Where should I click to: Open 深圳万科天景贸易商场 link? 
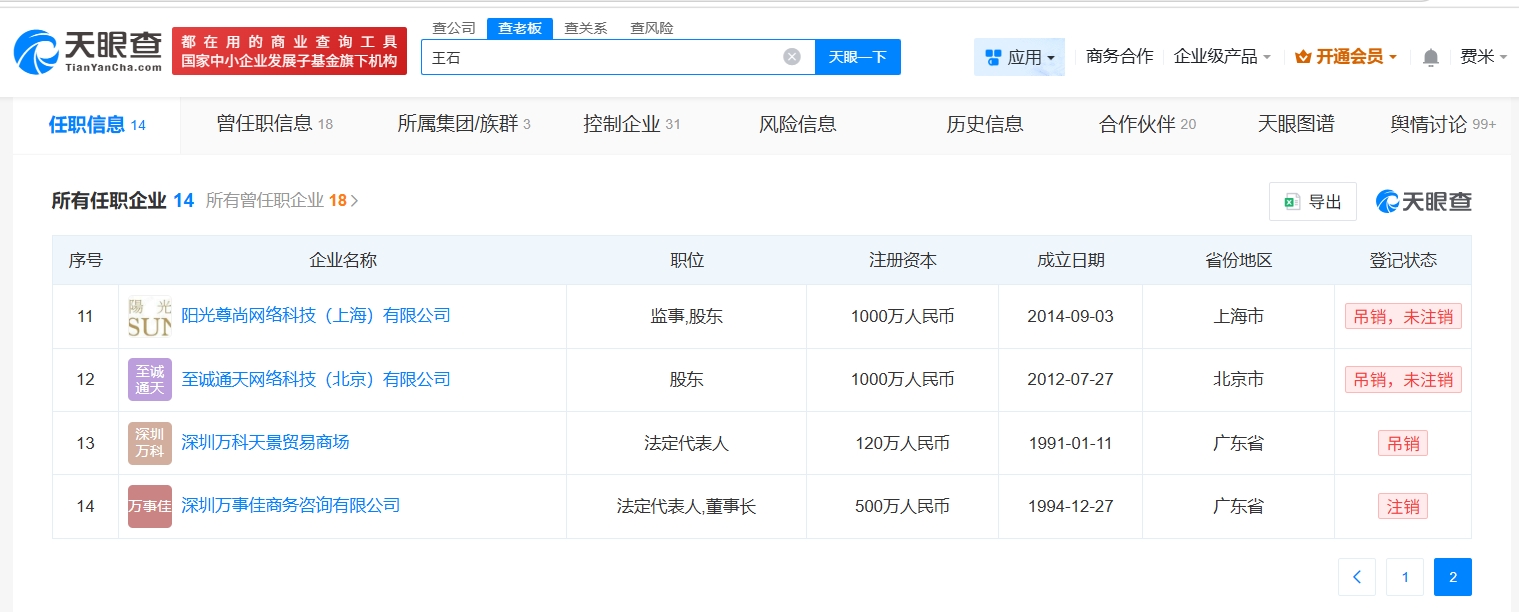(x=265, y=442)
